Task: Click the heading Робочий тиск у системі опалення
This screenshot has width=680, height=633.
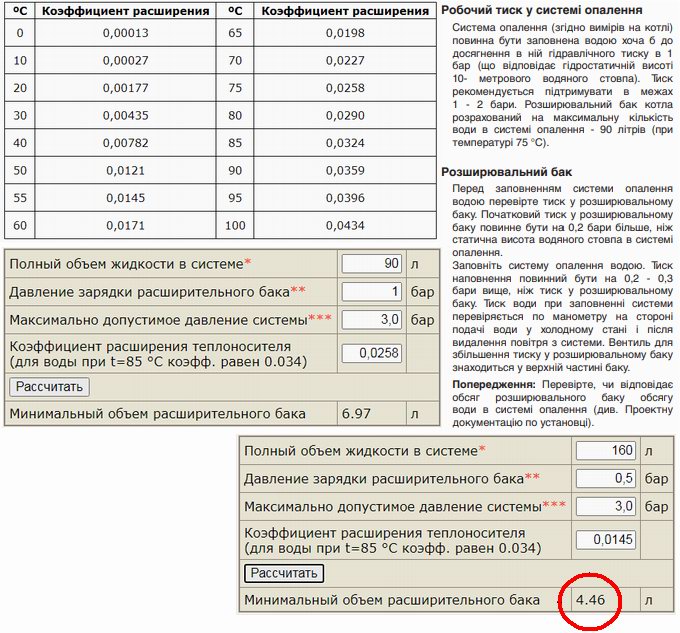Action: (542, 10)
